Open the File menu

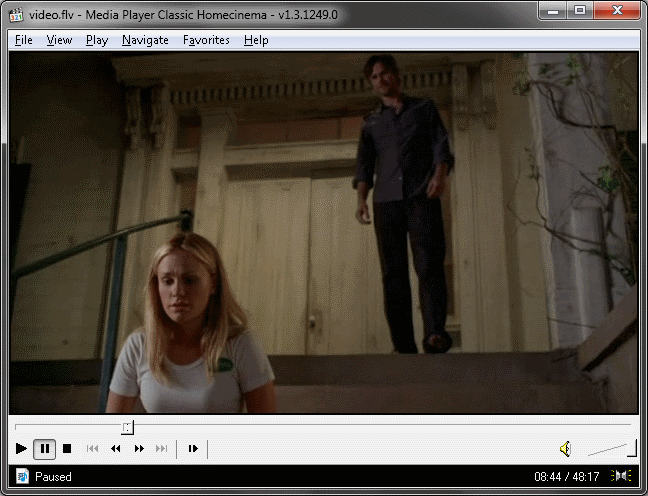tap(24, 40)
